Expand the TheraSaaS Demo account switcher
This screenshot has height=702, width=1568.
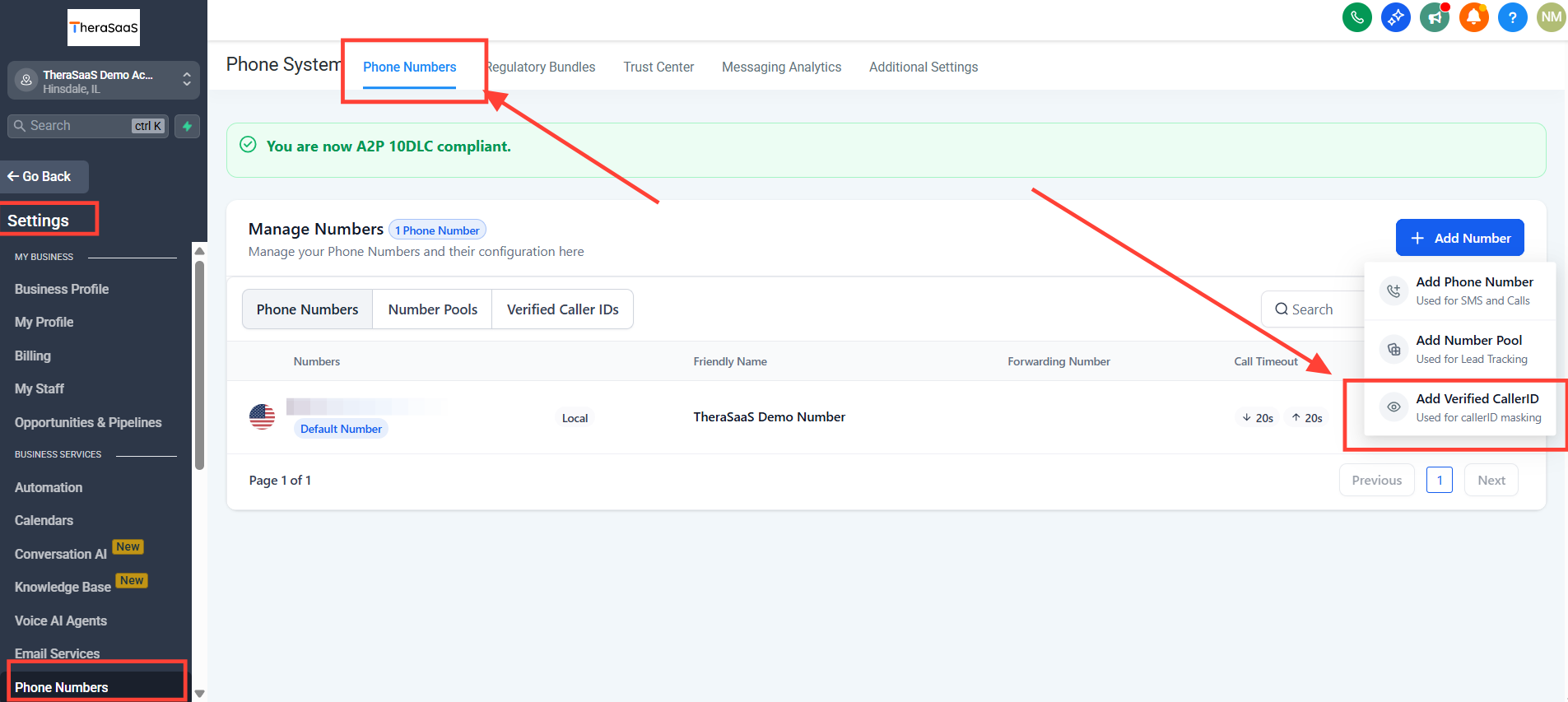[x=104, y=80]
